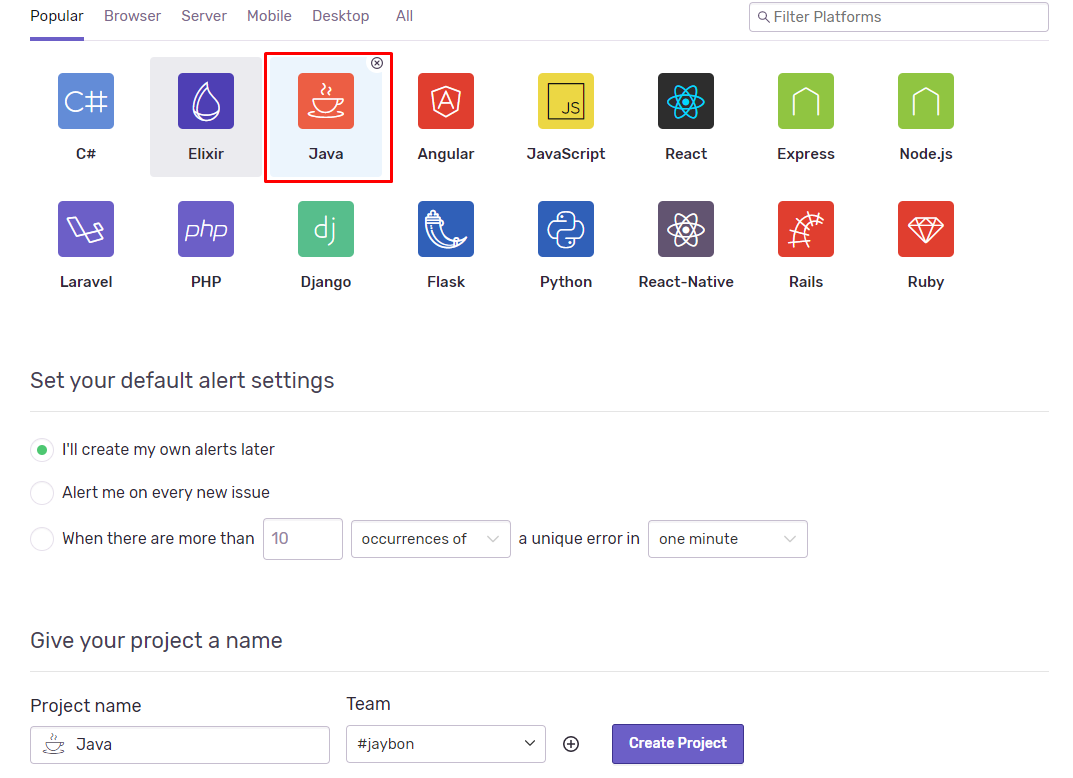The image size is (1073, 778).
Task: Click the search magnifier icon
Action: [x=764, y=17]
